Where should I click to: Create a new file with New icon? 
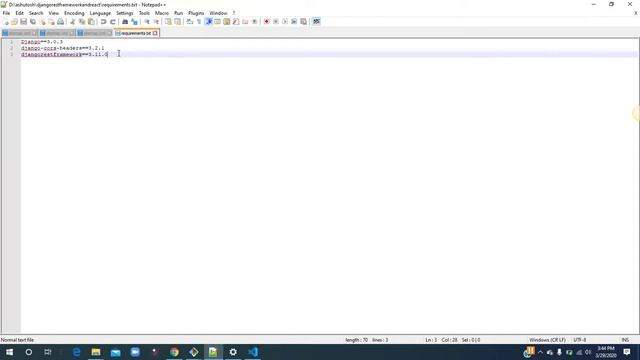[x=5, y=22]
